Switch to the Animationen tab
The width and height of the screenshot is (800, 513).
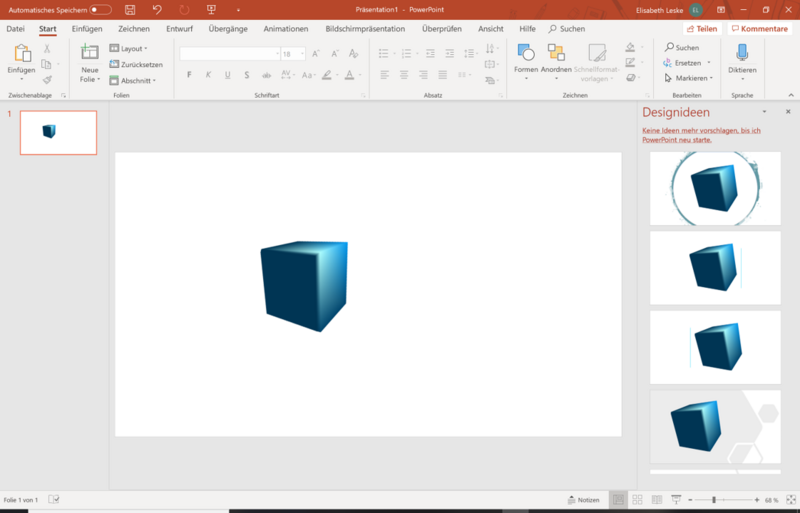pos(286,29)
